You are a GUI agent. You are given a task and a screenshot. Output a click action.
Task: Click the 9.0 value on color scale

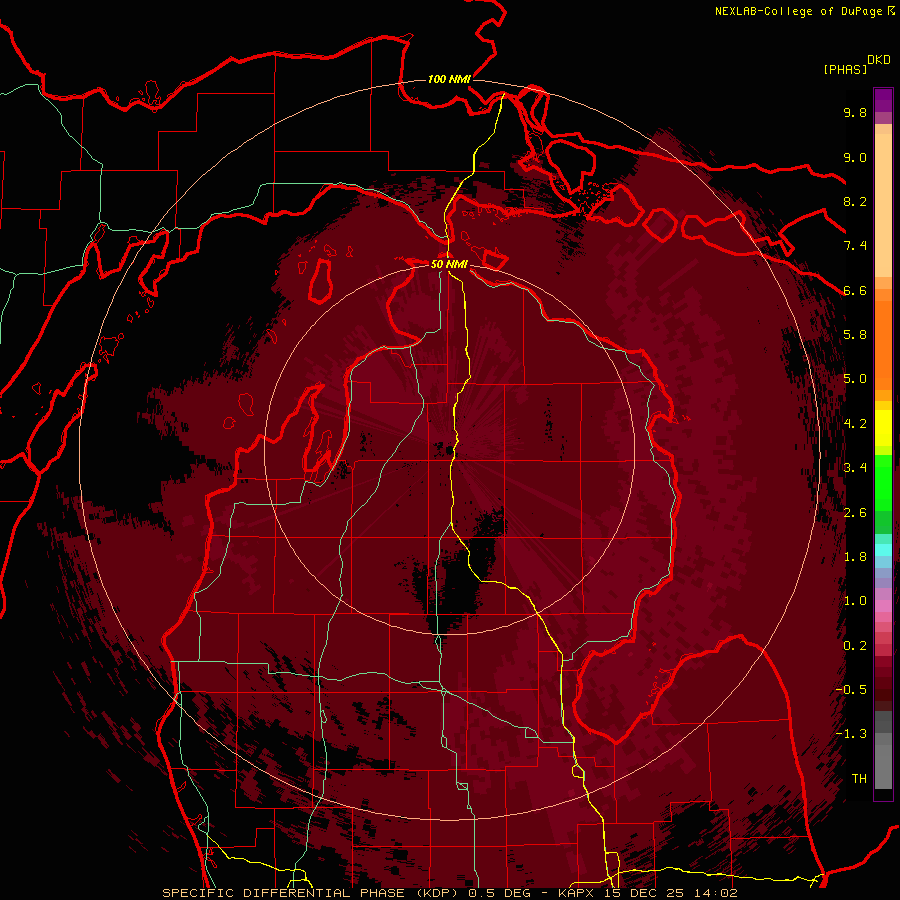coord(855,157)
